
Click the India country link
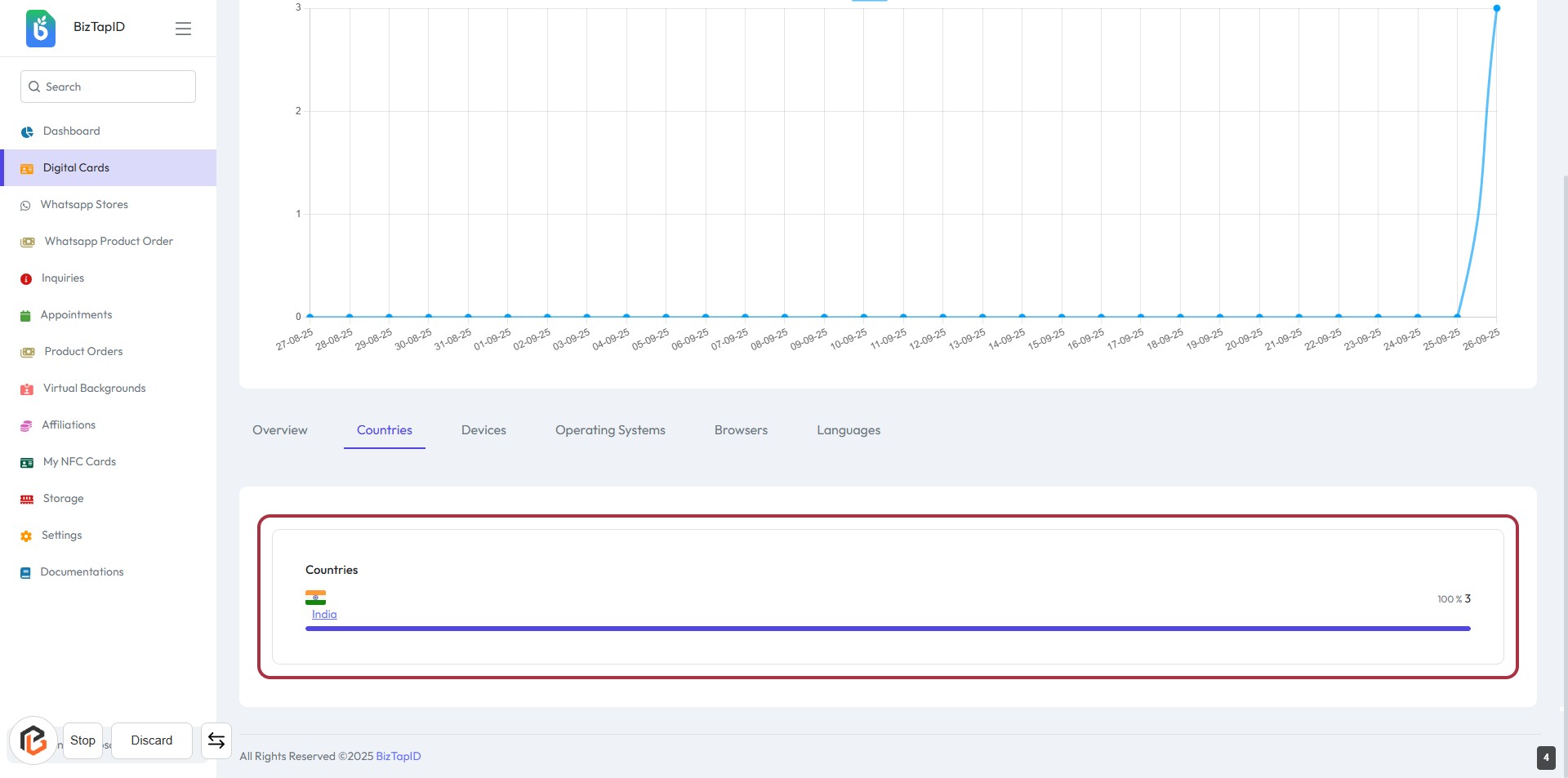pyautogui.click(x=324, y=615)
